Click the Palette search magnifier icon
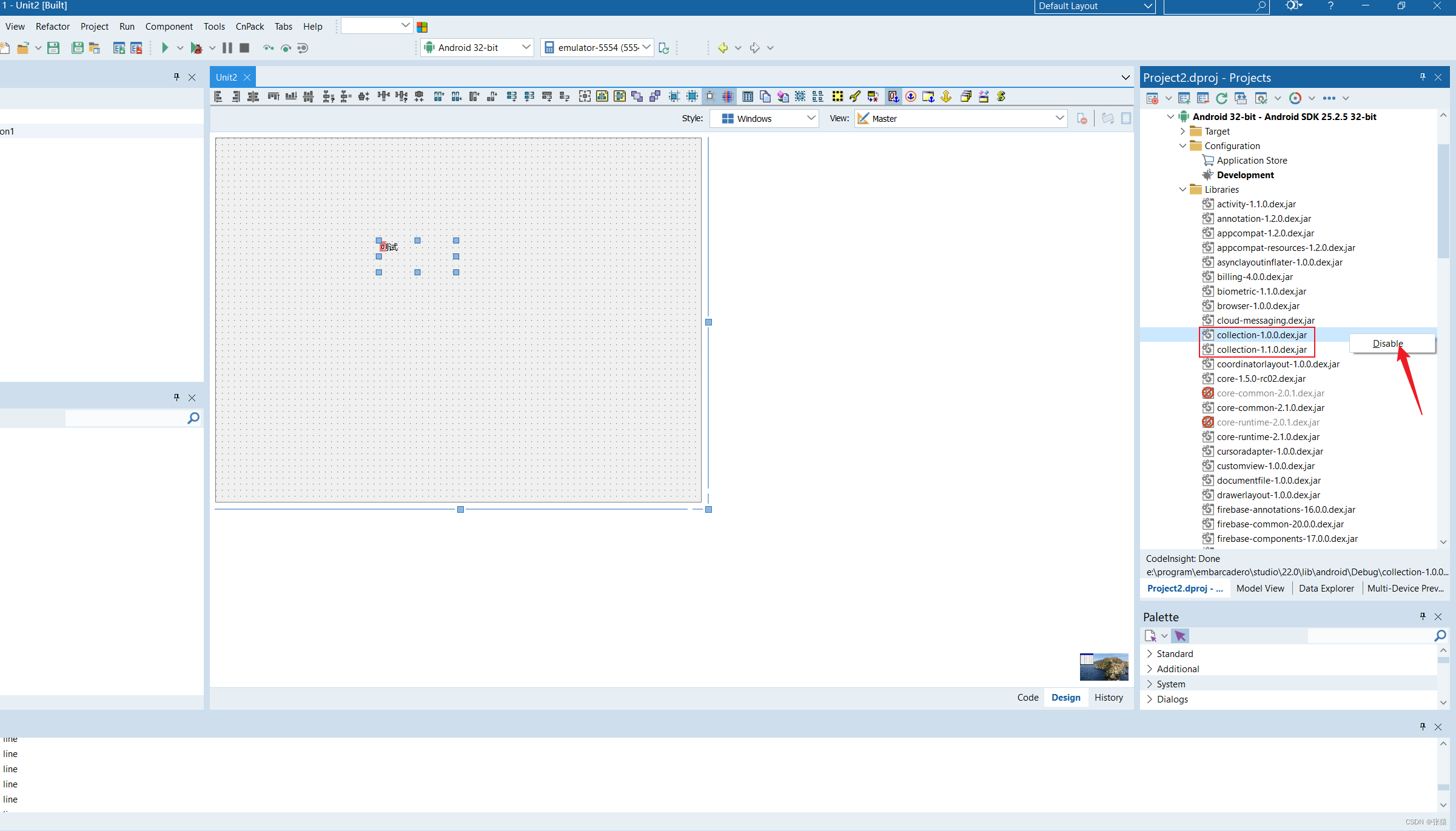This screenshot has height=831, width=1456. pyautogui.click(x=1440, y=636)
